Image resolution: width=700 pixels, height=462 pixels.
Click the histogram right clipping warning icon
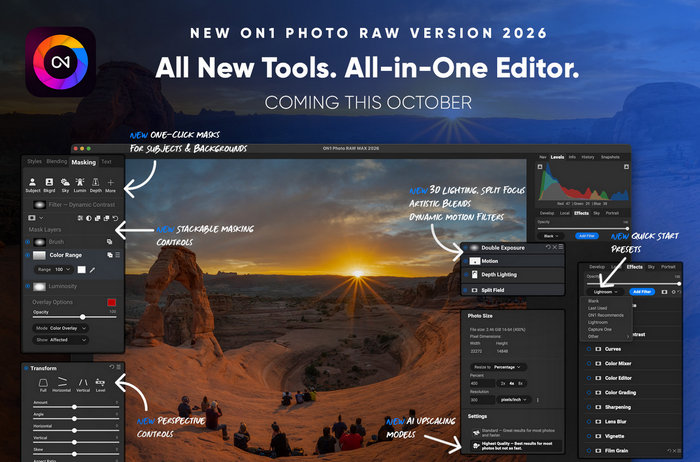[626, 166]
